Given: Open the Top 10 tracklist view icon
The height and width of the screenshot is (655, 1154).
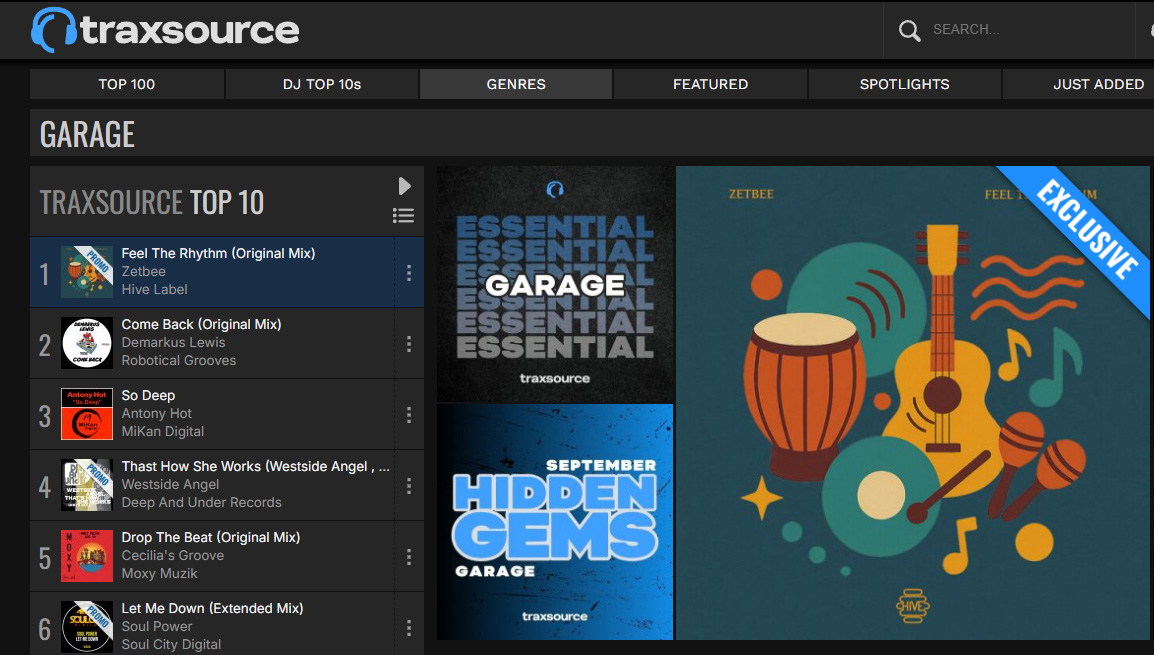Looking at the screenshot, I should point(404,215).
